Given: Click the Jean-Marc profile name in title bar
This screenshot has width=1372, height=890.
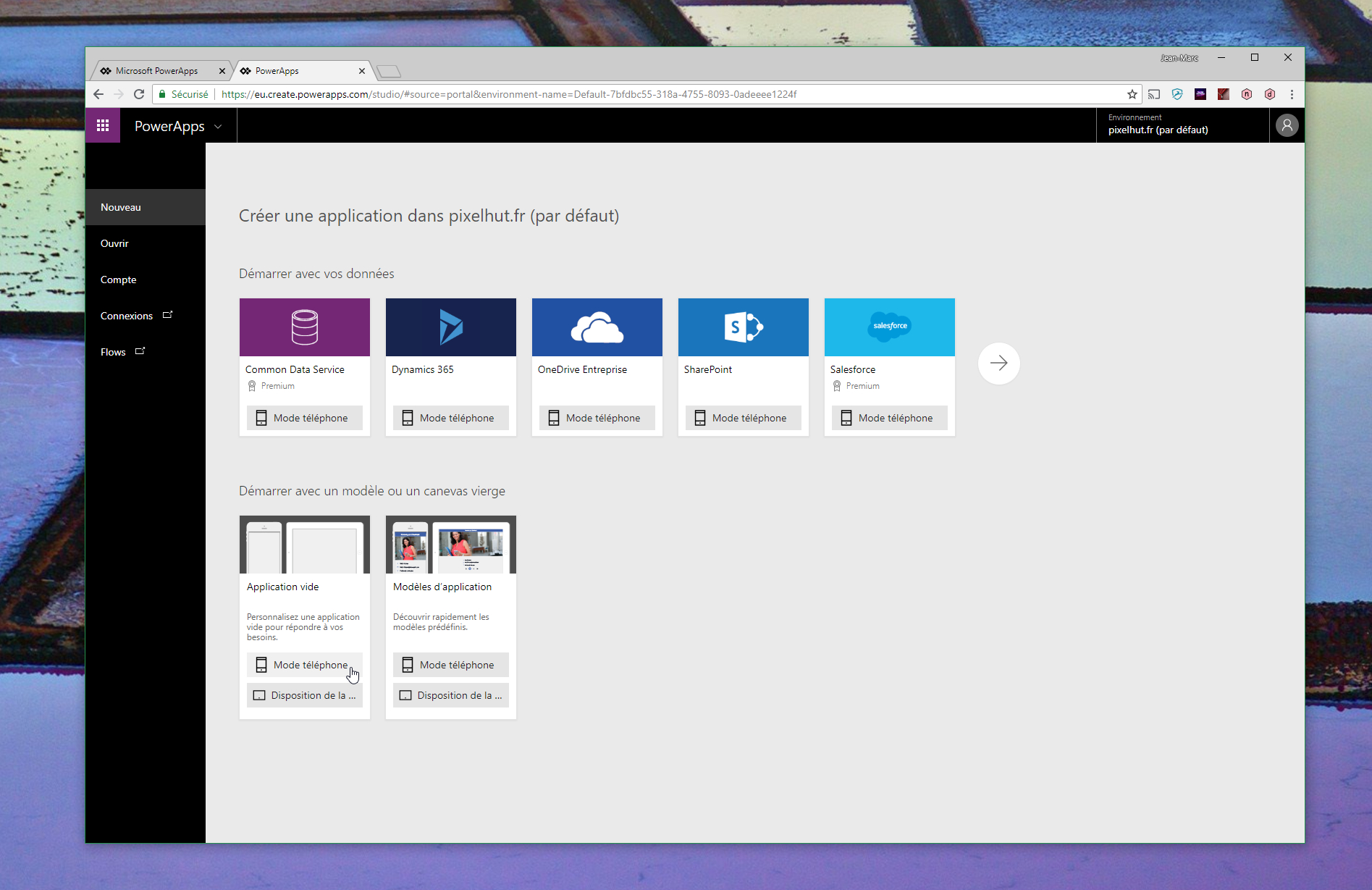Looking at the screenshot, I should pos(1179,58).
